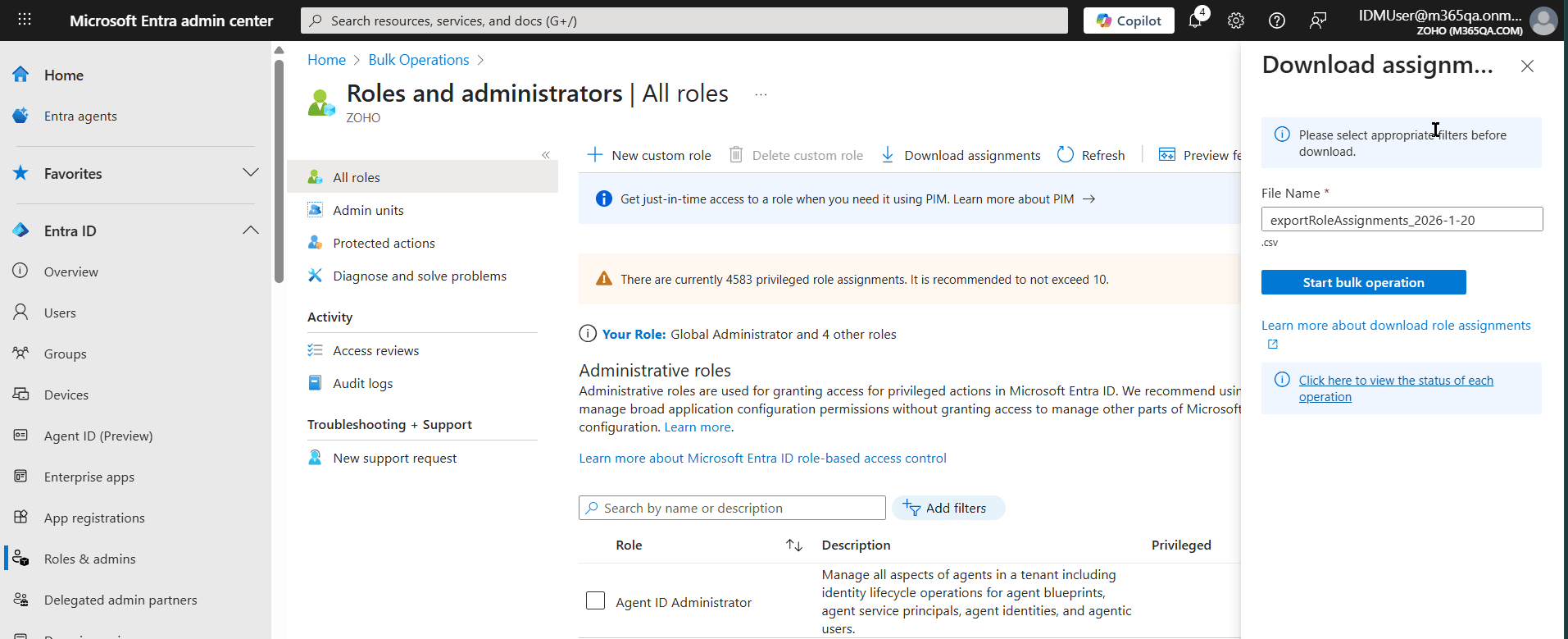Click the Preview features toolbar button

coord(1200,155)
